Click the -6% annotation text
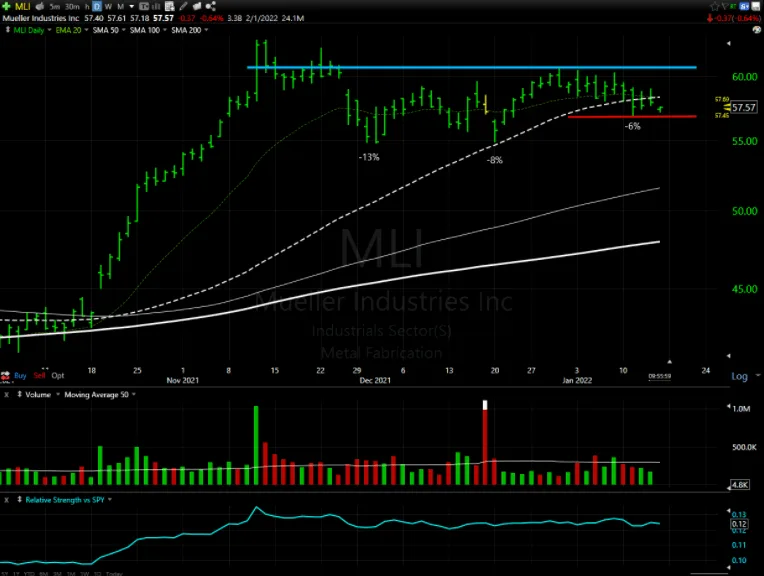Image resolution: width=764 pixels, height=576 pixels. pos(632,126)
